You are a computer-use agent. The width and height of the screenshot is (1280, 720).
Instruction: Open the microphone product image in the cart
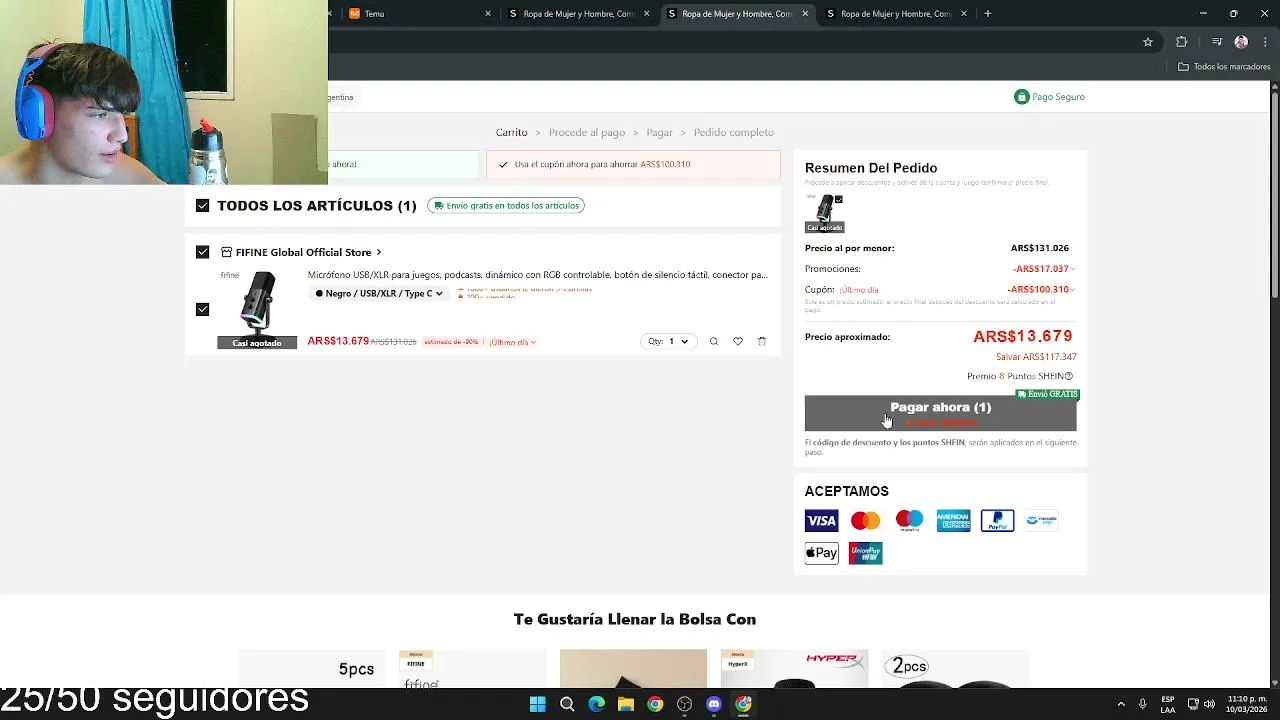[x=257, y=309]
